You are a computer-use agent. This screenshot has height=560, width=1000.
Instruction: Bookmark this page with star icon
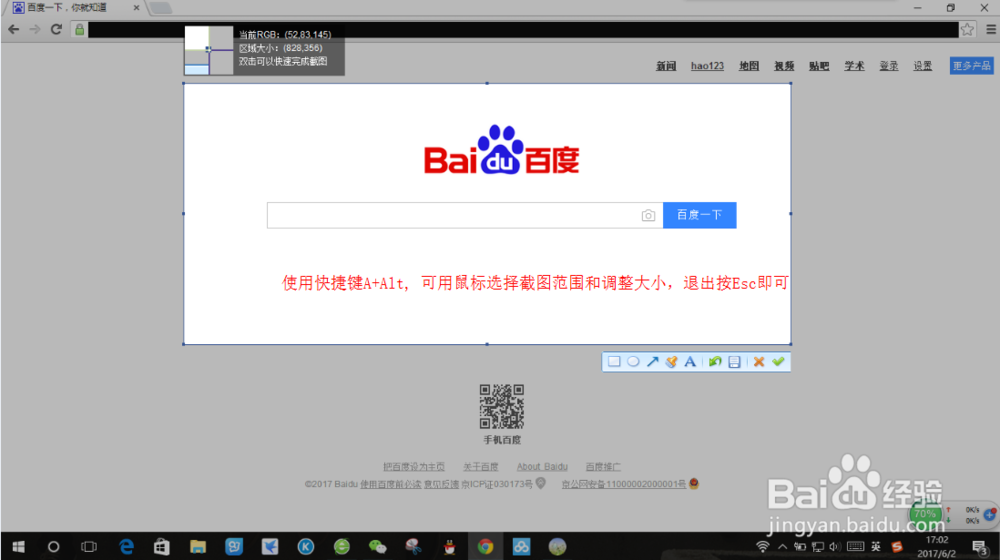coord(967,29)
